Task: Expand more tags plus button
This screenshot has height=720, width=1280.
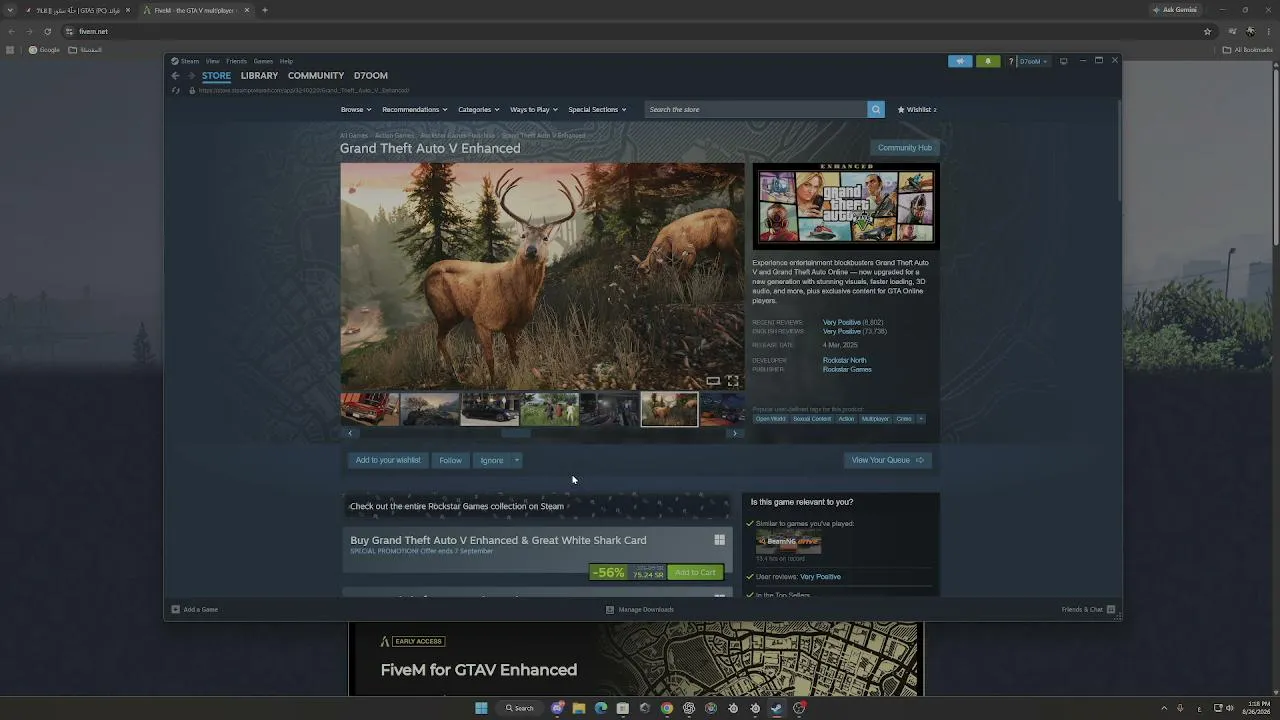Action: pos(921,419)
